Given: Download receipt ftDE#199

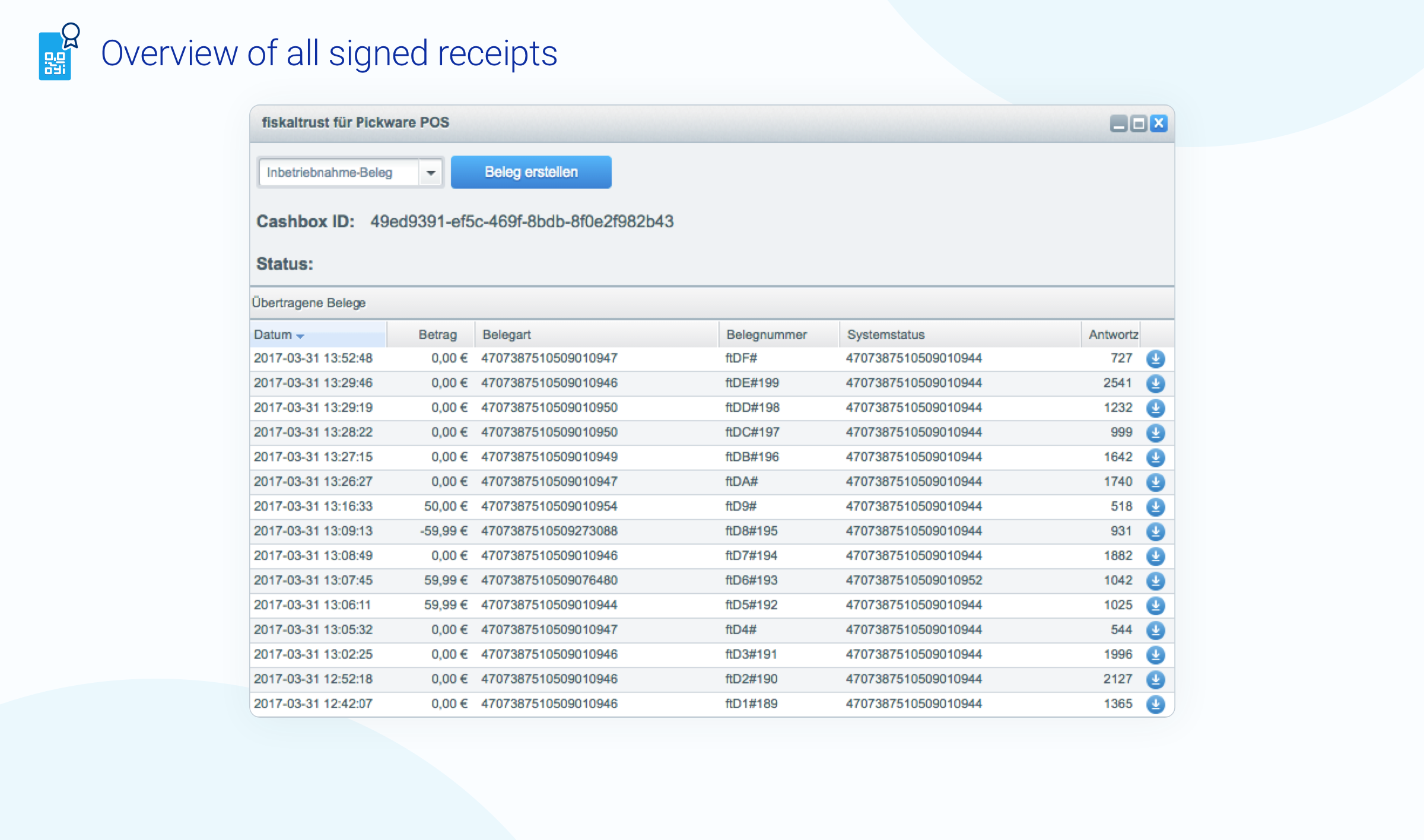Looking at the screenshot, I should tap(1155, 384).
